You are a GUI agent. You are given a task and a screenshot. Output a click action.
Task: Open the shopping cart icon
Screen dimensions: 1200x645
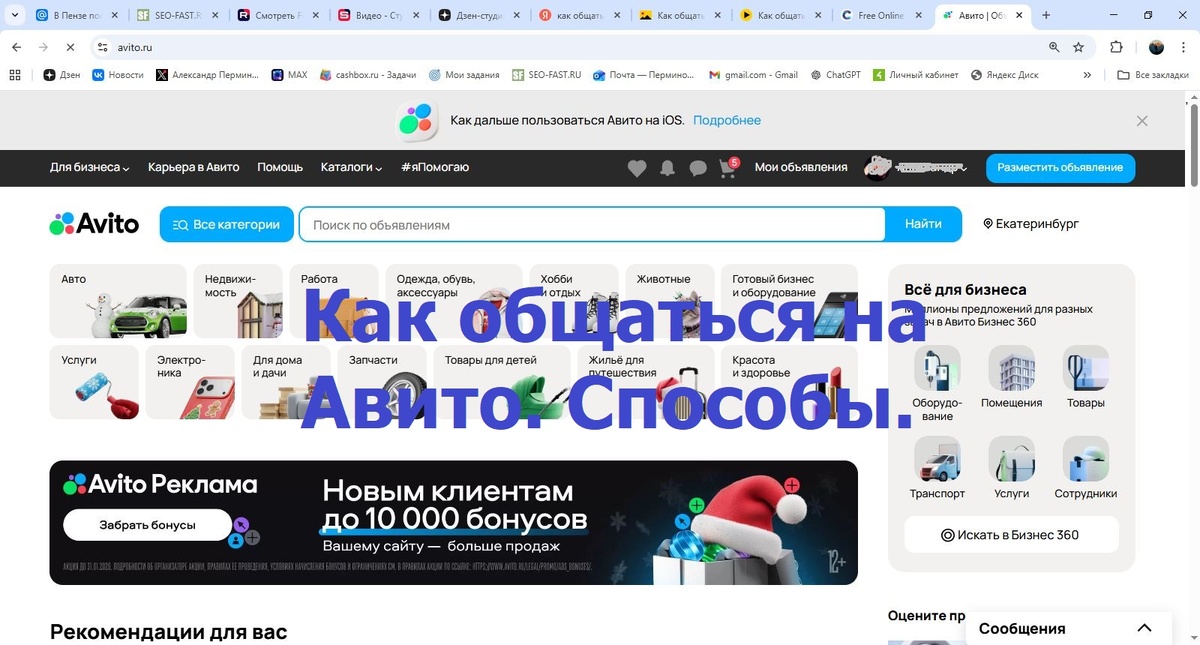click(x=727, y=168)
